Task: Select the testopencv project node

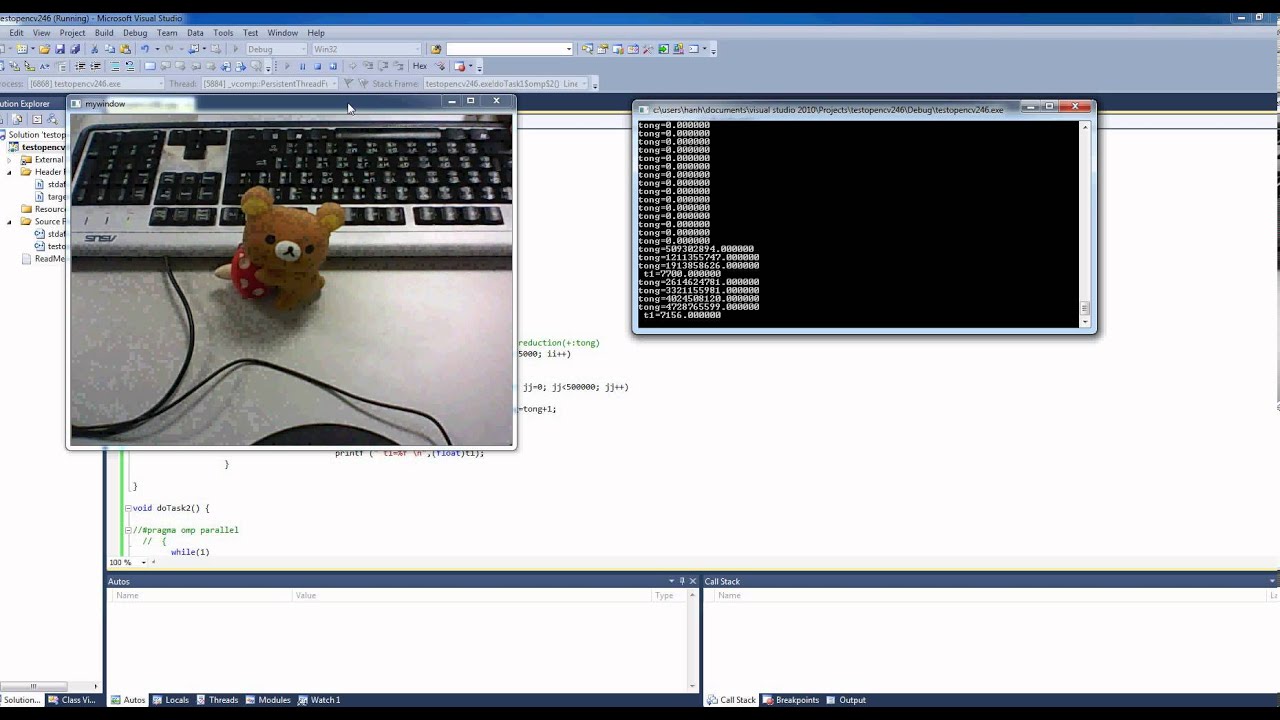Action: pos(37,147)
